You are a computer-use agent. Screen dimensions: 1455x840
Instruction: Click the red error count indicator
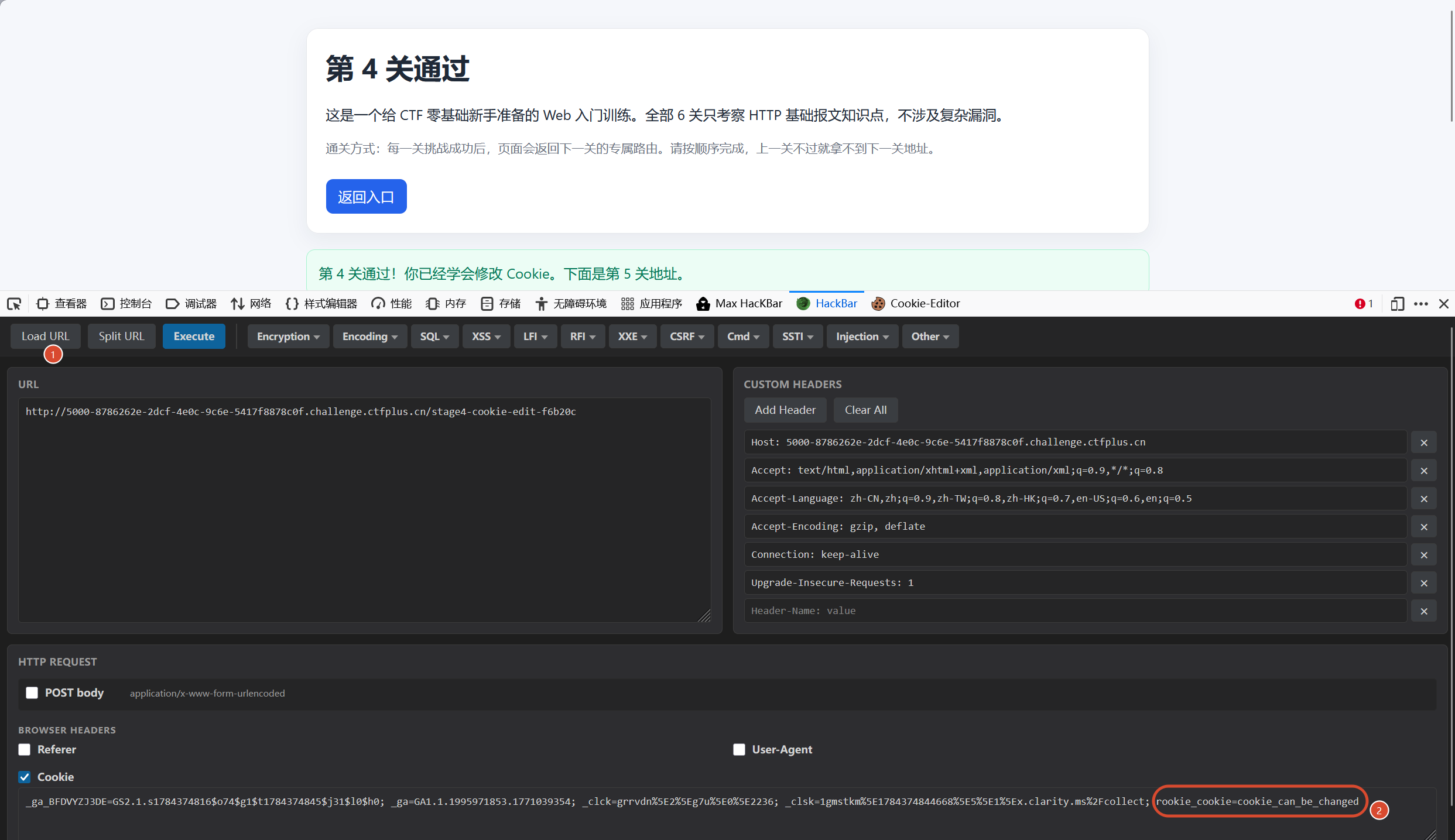[1364, 304]
